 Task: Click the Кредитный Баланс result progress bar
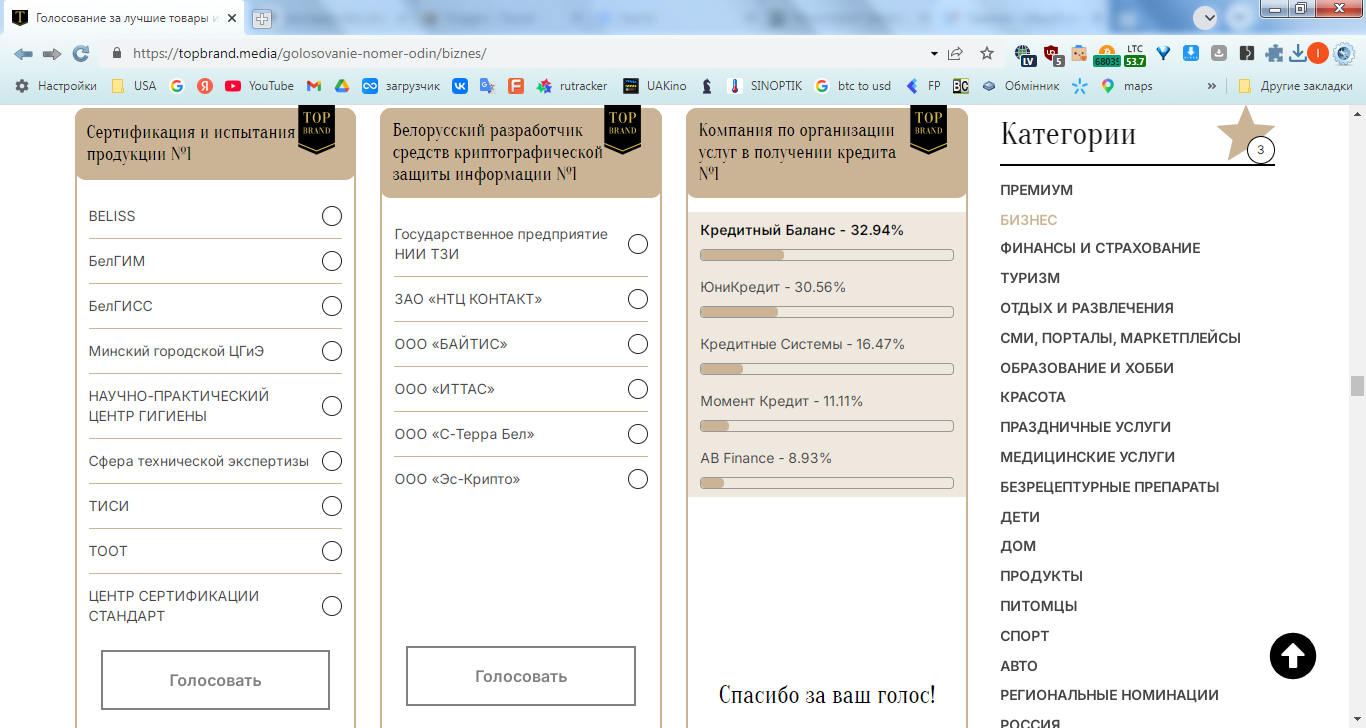click(827, 255)
